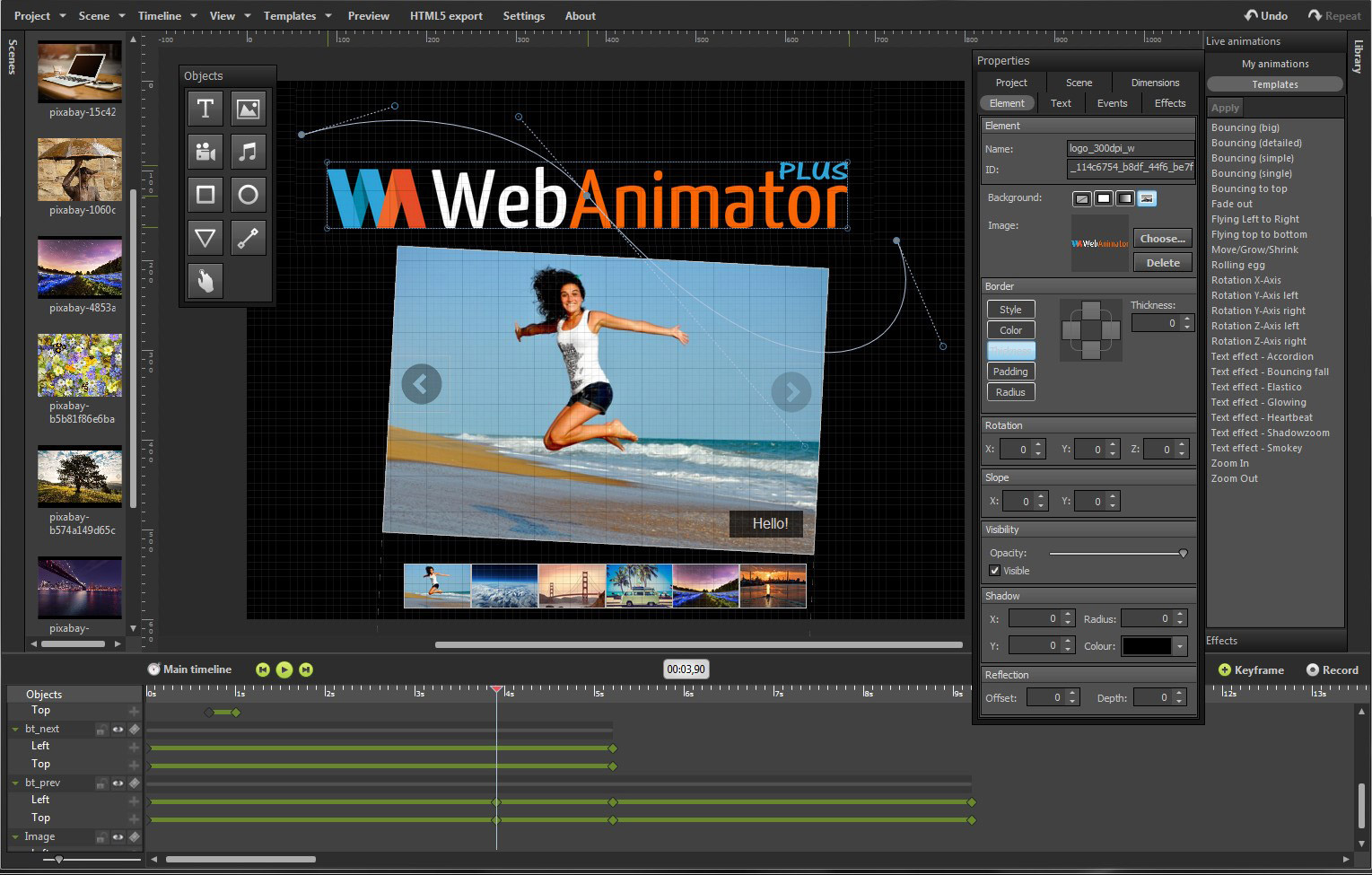This screenshot has width=1372, height=875.
Task: Toggle the Visible checkbox
Action: pos(994,571)
